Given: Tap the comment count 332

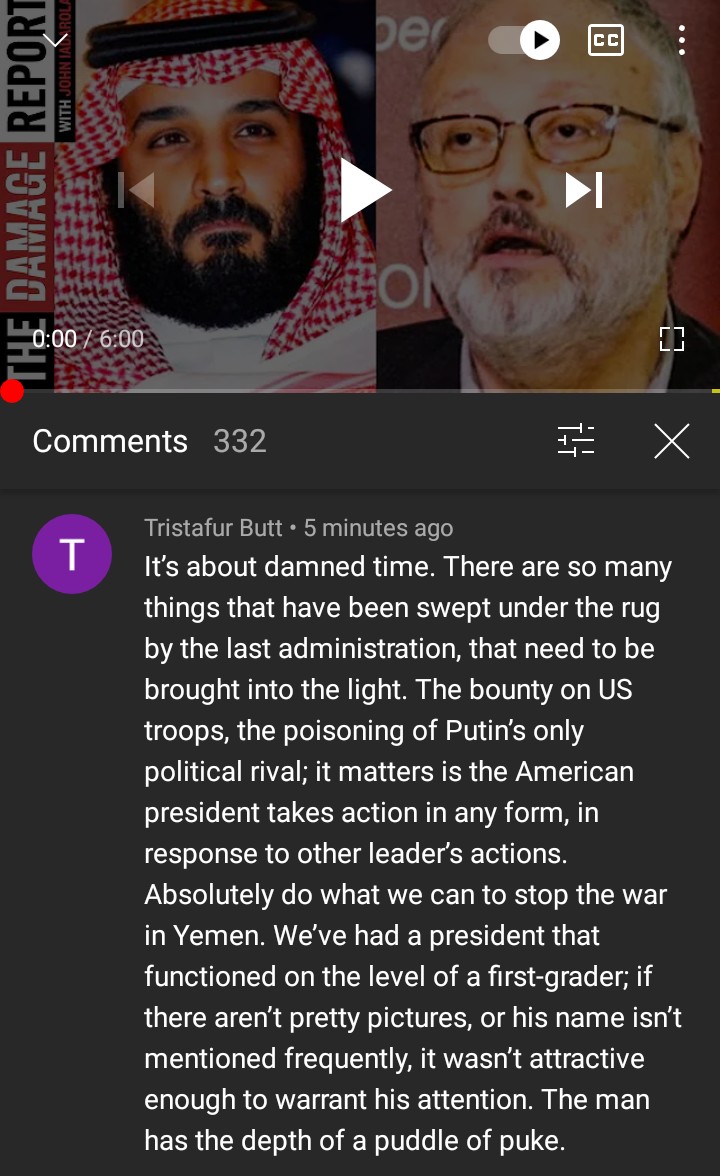Looking at the screenshot, I should 239,441.
